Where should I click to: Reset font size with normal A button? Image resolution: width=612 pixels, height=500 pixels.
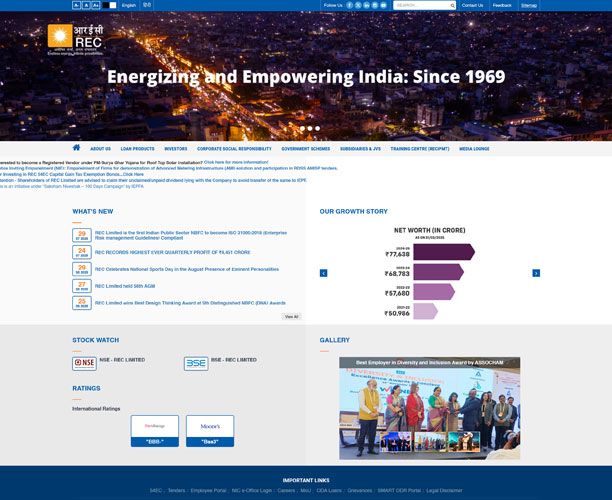click(86, 5)
